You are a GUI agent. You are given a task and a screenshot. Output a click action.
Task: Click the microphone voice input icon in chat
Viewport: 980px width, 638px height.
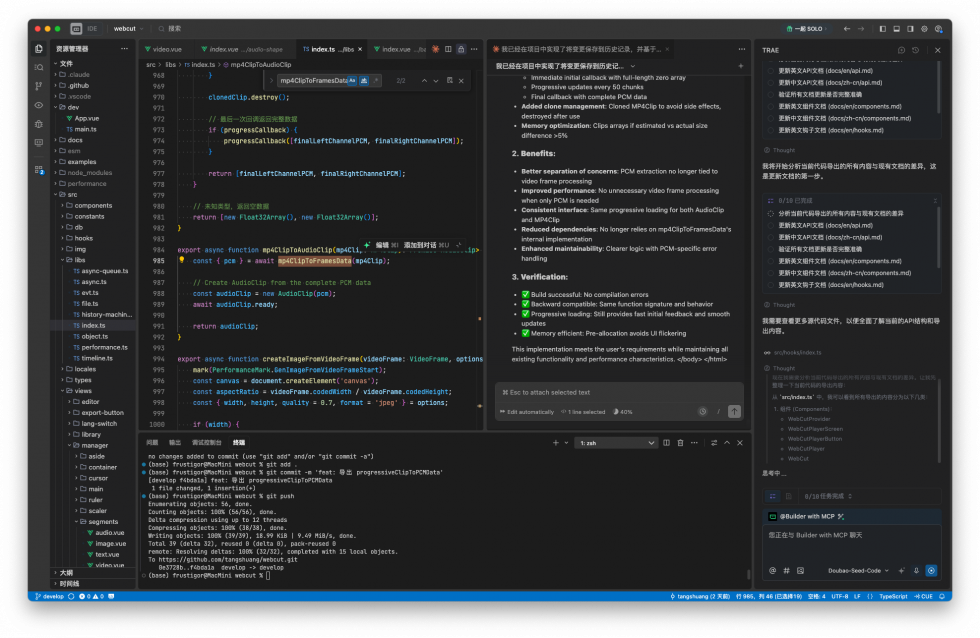[x=917, y=570]
